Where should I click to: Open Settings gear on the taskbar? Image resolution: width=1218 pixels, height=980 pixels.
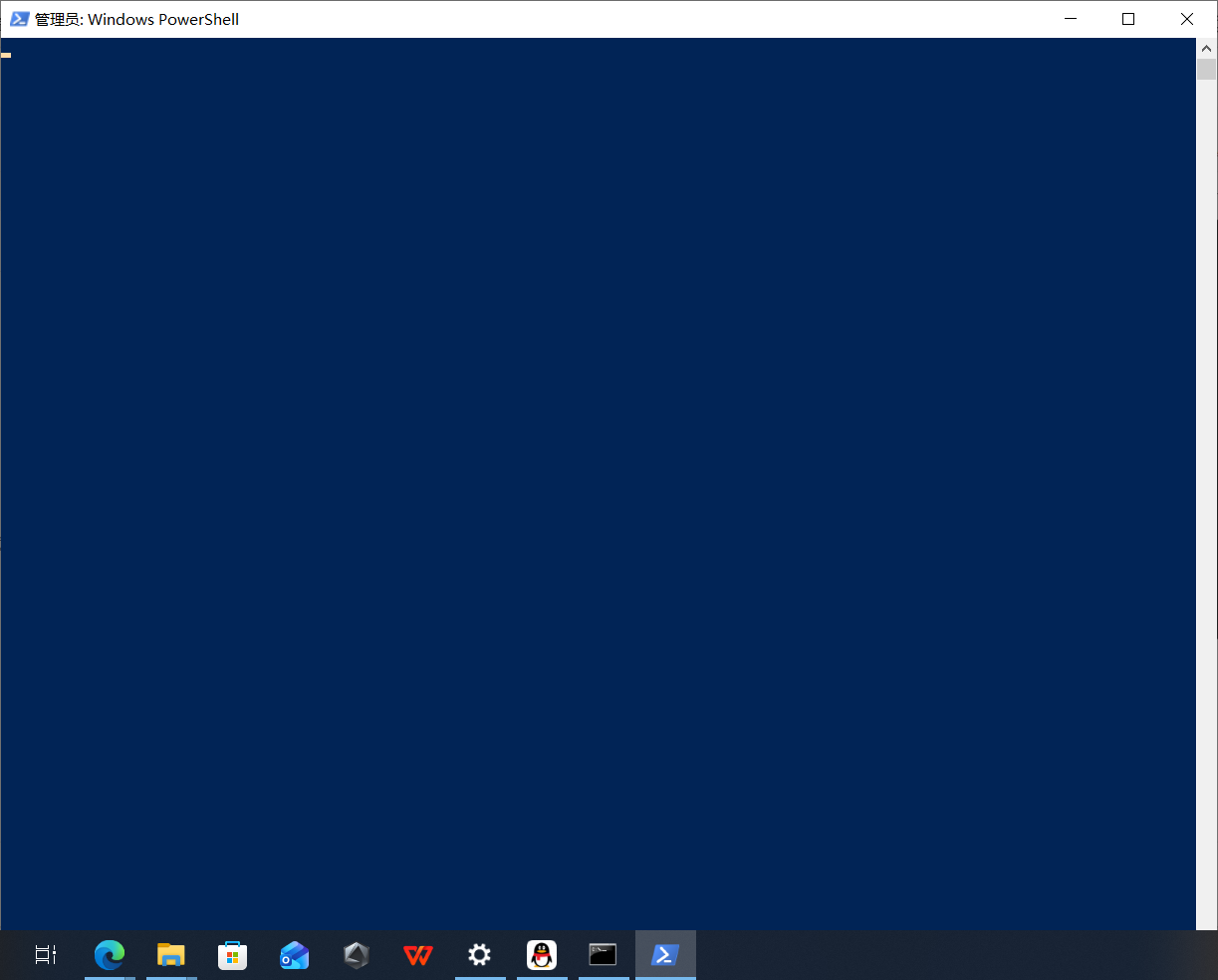[480, 956]
